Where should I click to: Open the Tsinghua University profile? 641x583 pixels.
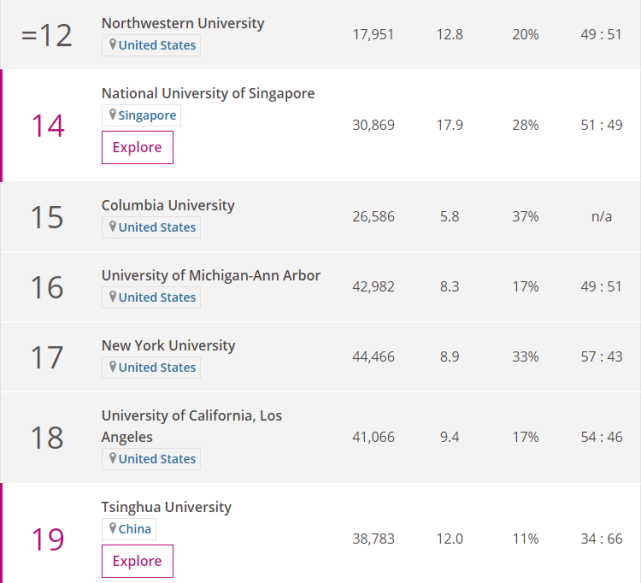click(x=166, y=507)
